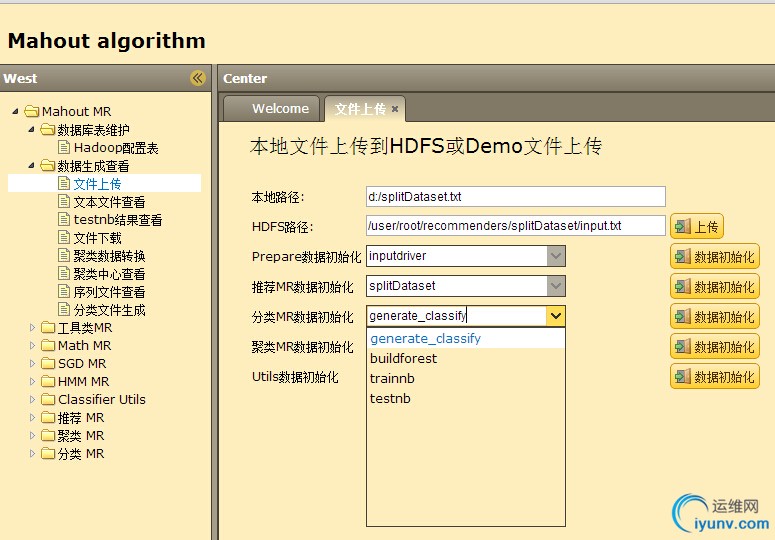Open the 推荐MR数据初始化 splitDataset dropdown arrow
This screenshot has height=540, width=775.
point(556,286)
